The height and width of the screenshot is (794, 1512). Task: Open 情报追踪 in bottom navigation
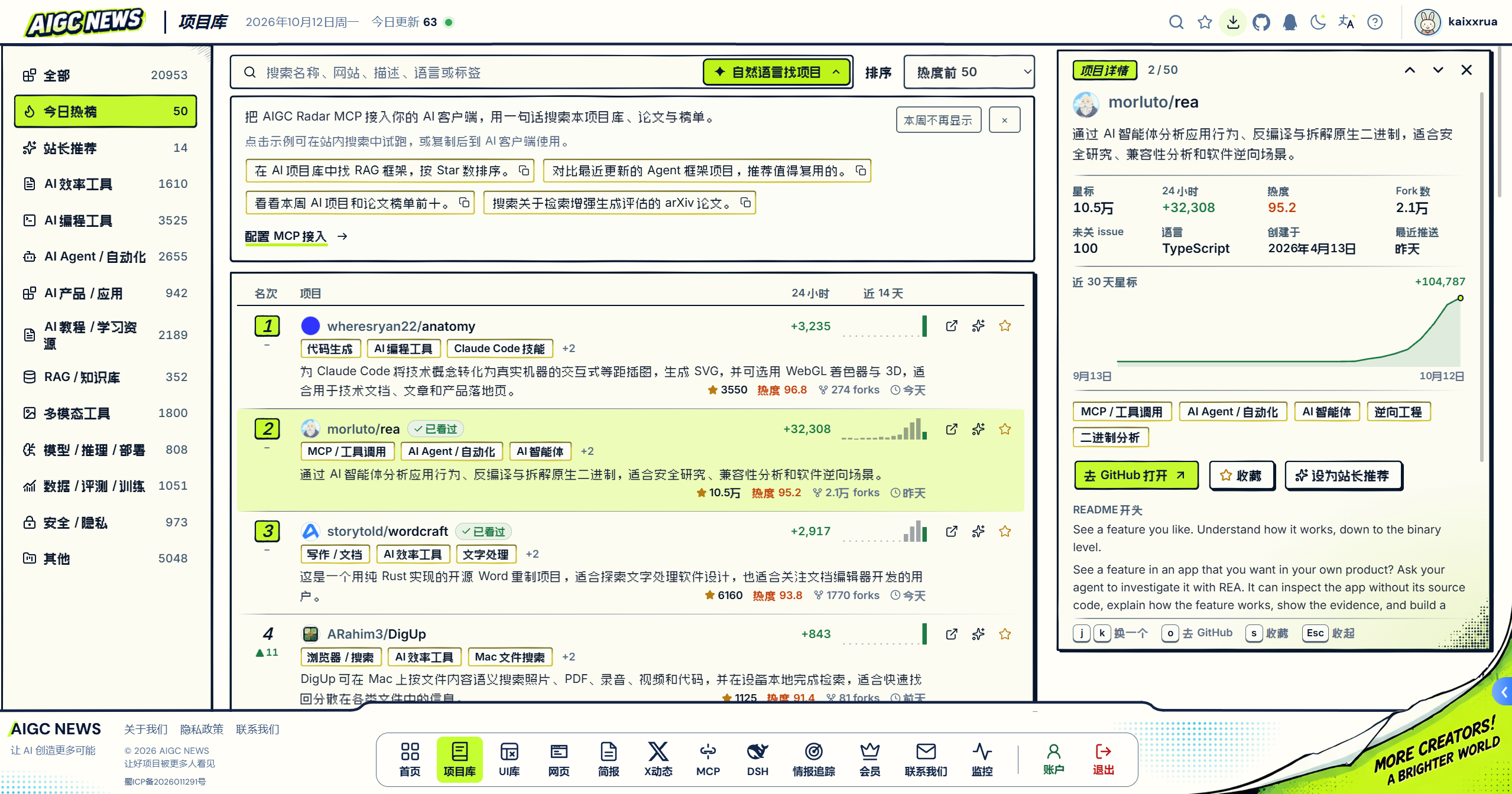(x=813, y=759)
